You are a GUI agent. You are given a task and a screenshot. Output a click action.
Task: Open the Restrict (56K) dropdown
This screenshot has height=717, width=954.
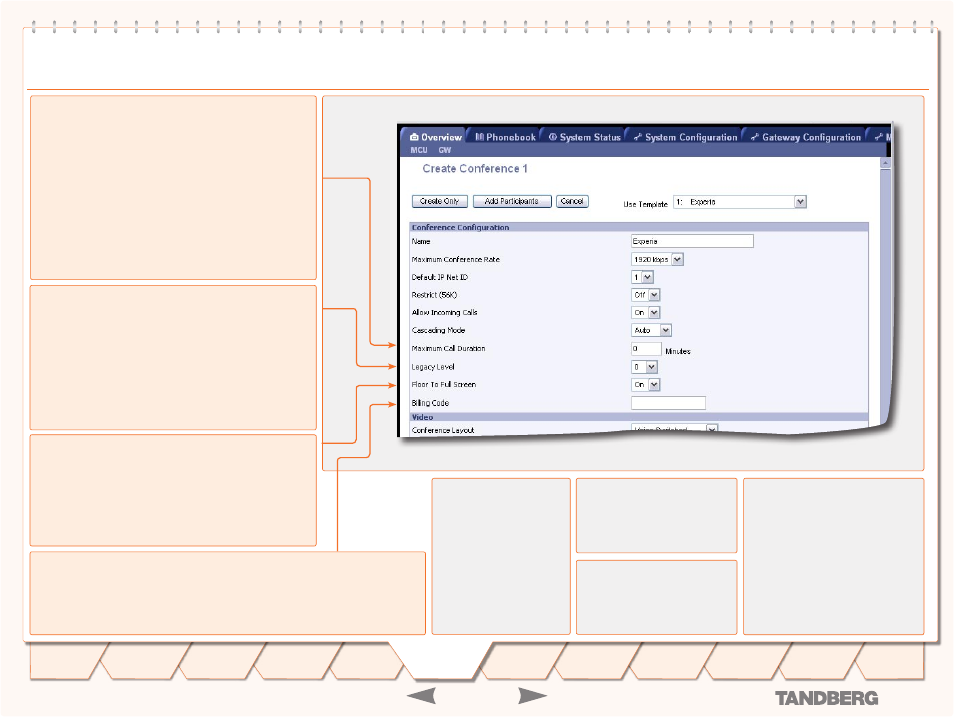(646, 295)
